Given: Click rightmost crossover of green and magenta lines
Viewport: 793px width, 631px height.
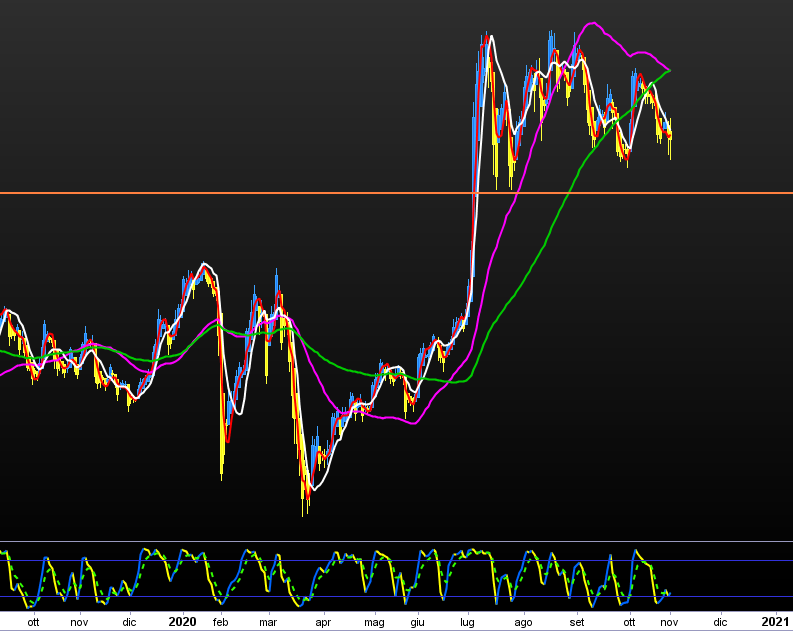Looking at the screenshot, I should (x=669, y=71).
